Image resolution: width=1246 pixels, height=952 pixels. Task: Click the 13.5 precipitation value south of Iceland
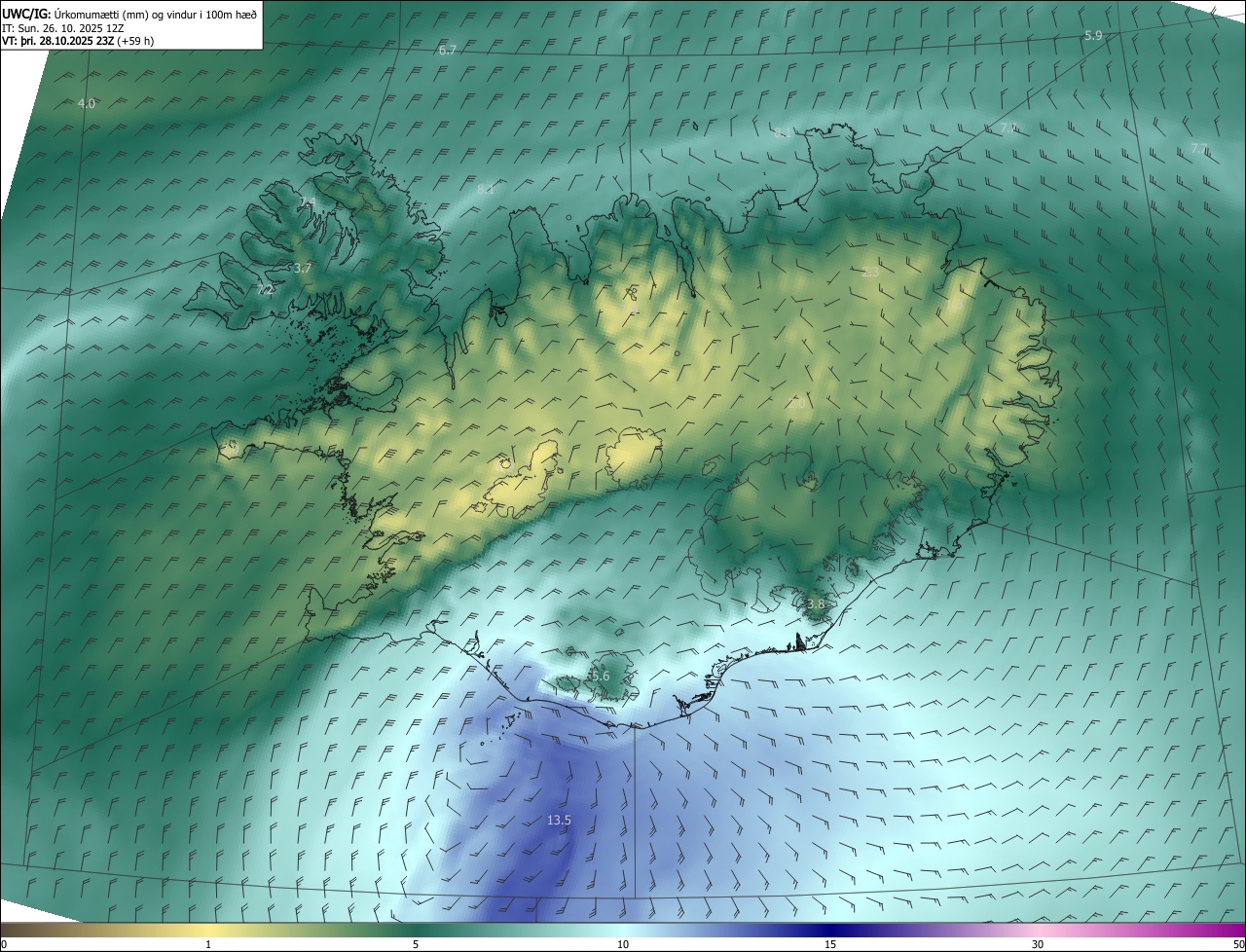click(x=559, y=821)
